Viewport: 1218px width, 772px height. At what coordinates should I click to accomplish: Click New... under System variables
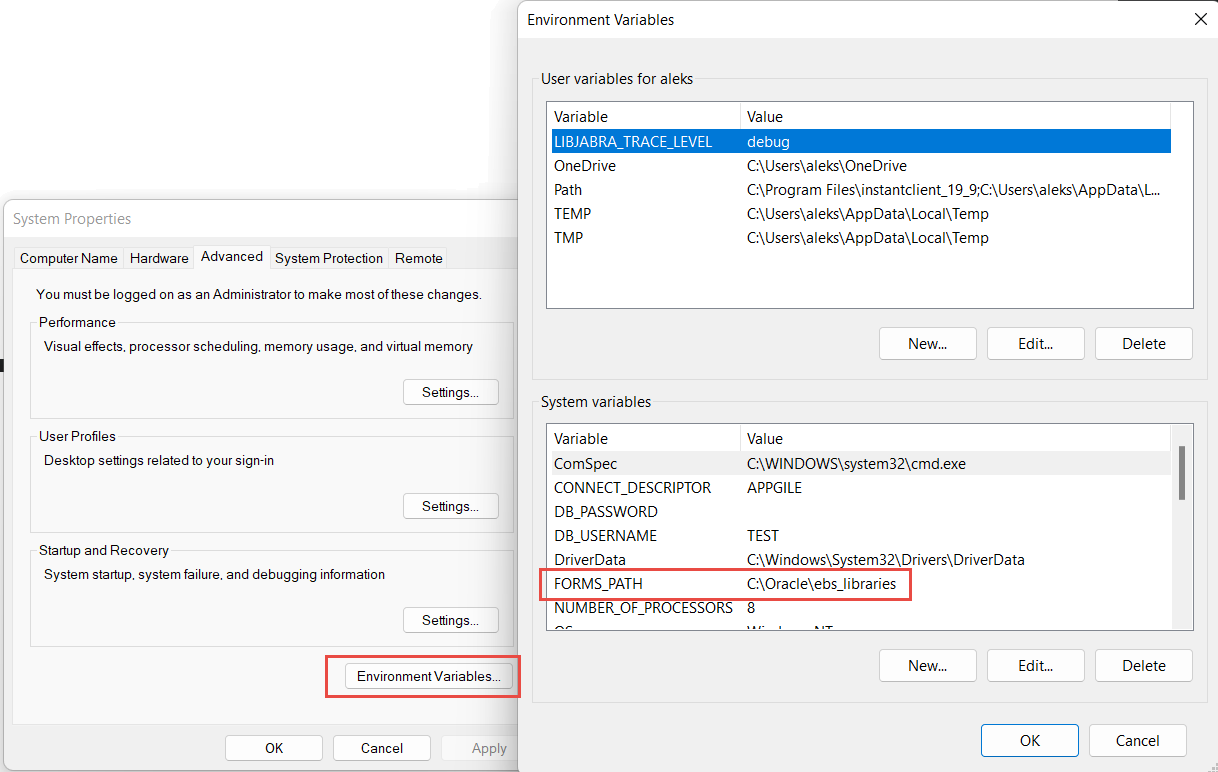pyautogui.click(x=928, y=665)
